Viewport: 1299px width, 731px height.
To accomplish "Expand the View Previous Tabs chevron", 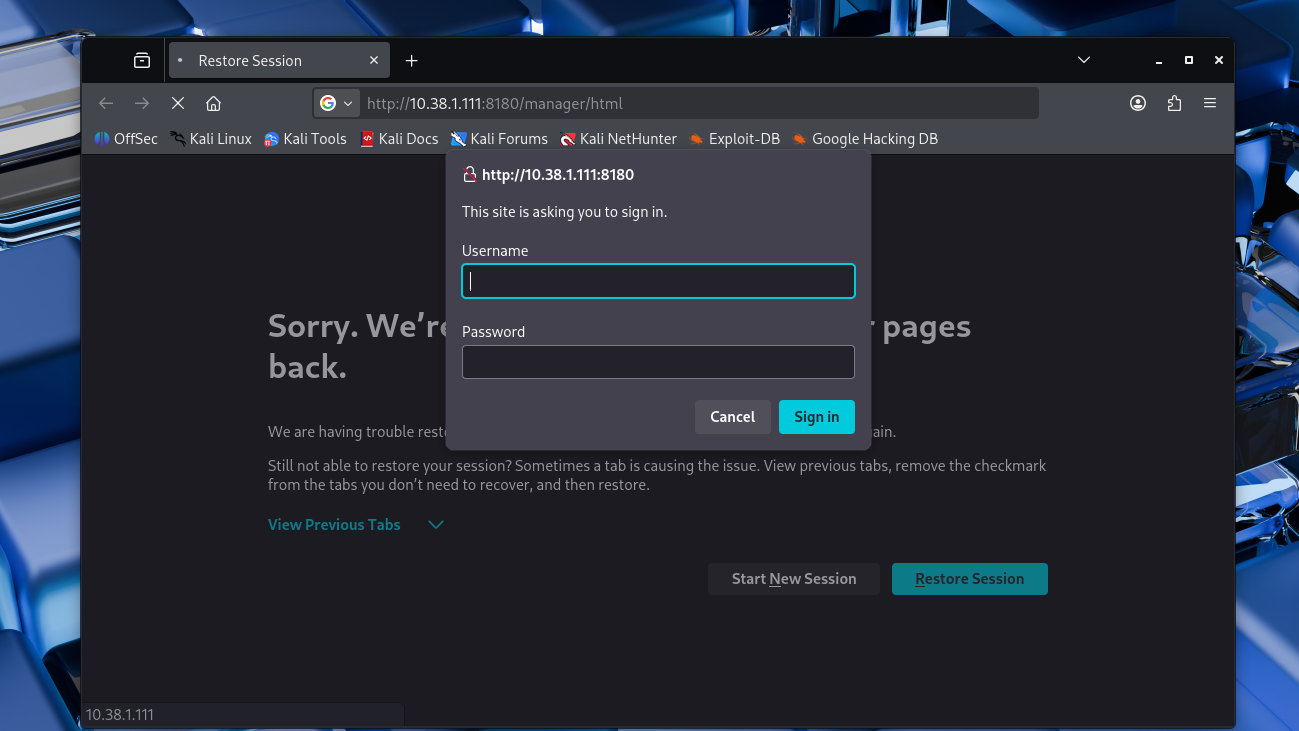I will pyautogui.click(x=436, y=525).
